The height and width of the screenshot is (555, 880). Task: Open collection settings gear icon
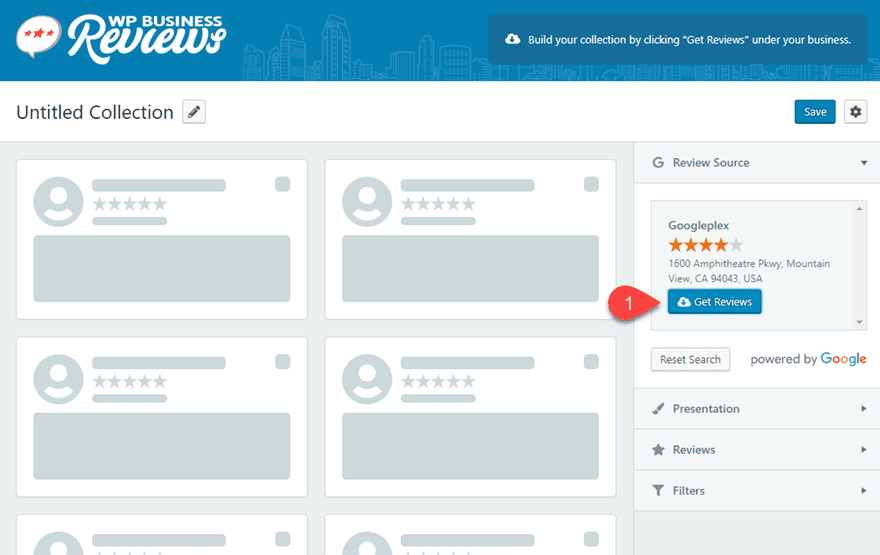855,112
